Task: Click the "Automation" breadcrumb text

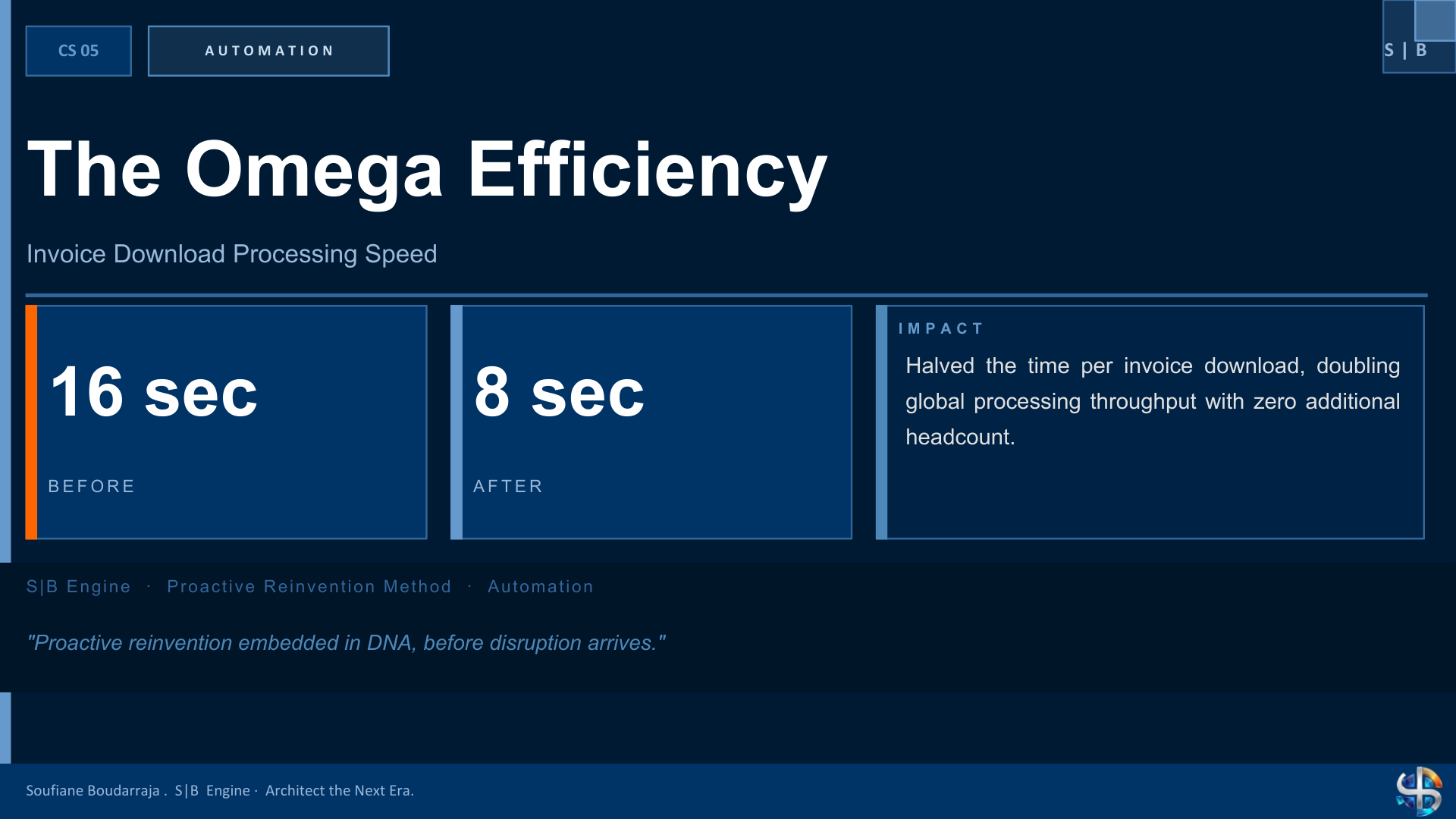Action: (x=541, y=586)
